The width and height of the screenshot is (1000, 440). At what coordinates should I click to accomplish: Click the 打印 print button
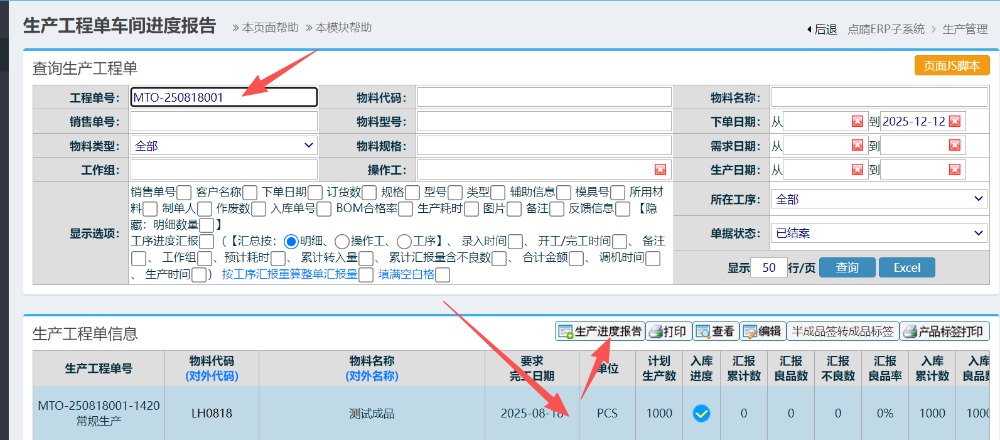point(667,331)
